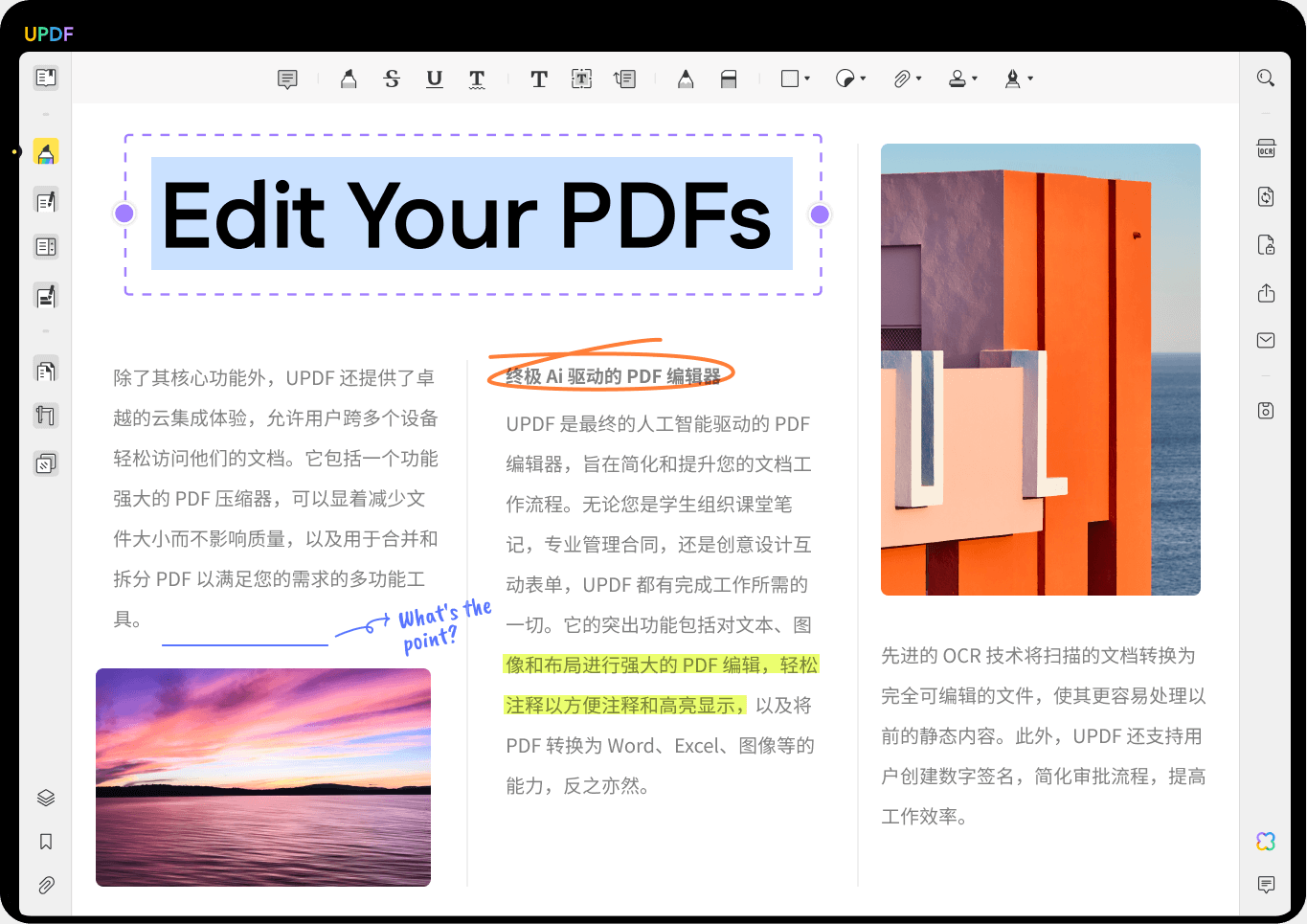Open the Protect PDF lock icon
Screen dimensions: 1307x924
[x=1266, y=244]
